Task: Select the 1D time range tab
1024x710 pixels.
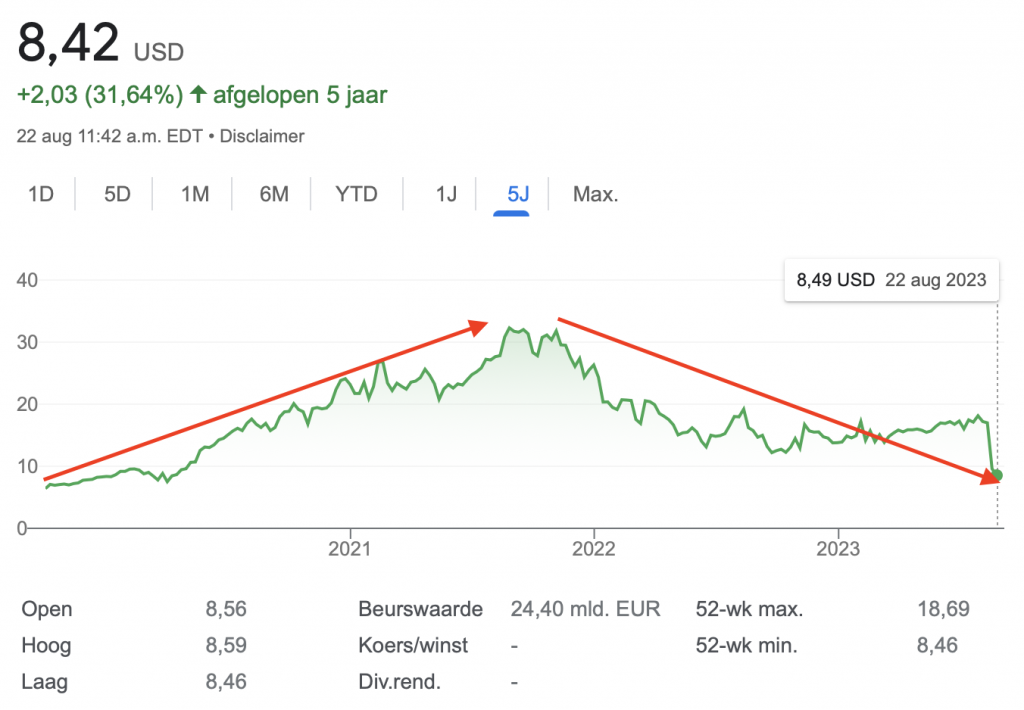Action: pyautogui.click(x=41, y=194)
